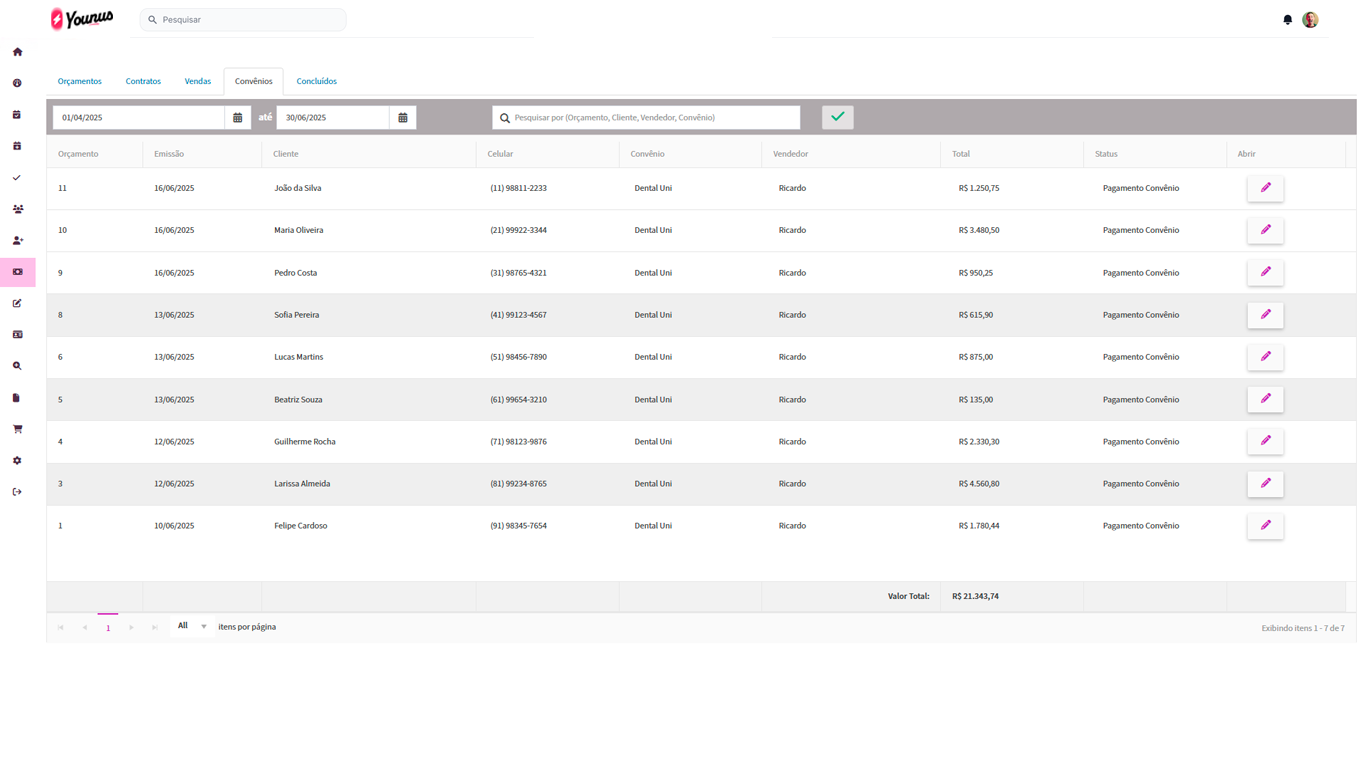Click the add-user icon in sidebar
Image resolution: width=1366 pixels, height=768 pixels.
coord(17,241)
